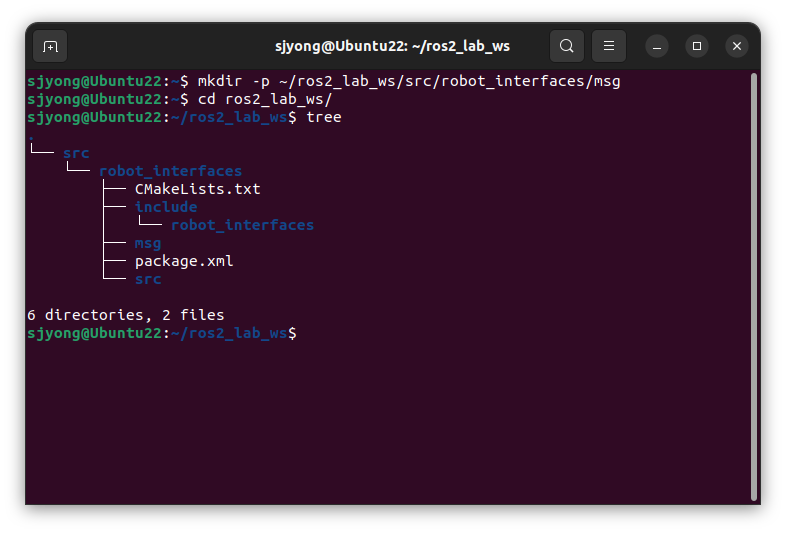Select the robot_interfaces directory under src
This screenshot has height=533, width=786.
pos(170,171)
